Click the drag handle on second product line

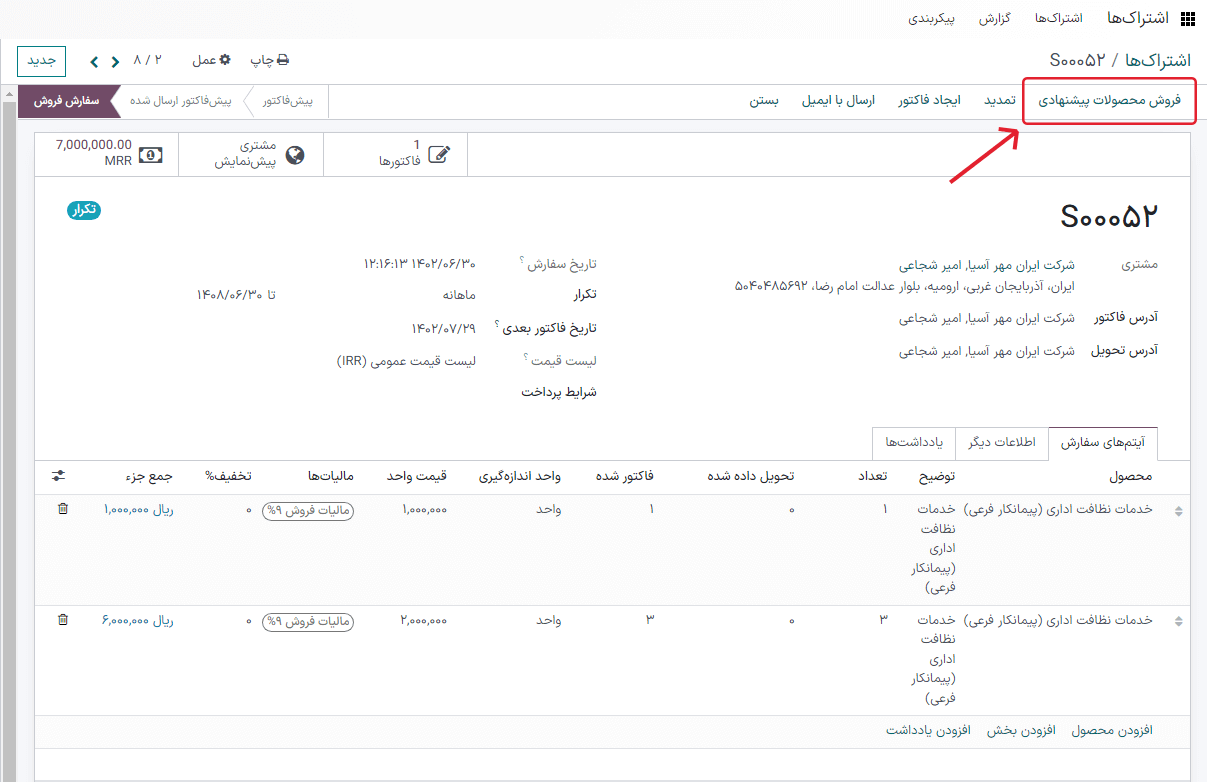[x=1178, y=620]
